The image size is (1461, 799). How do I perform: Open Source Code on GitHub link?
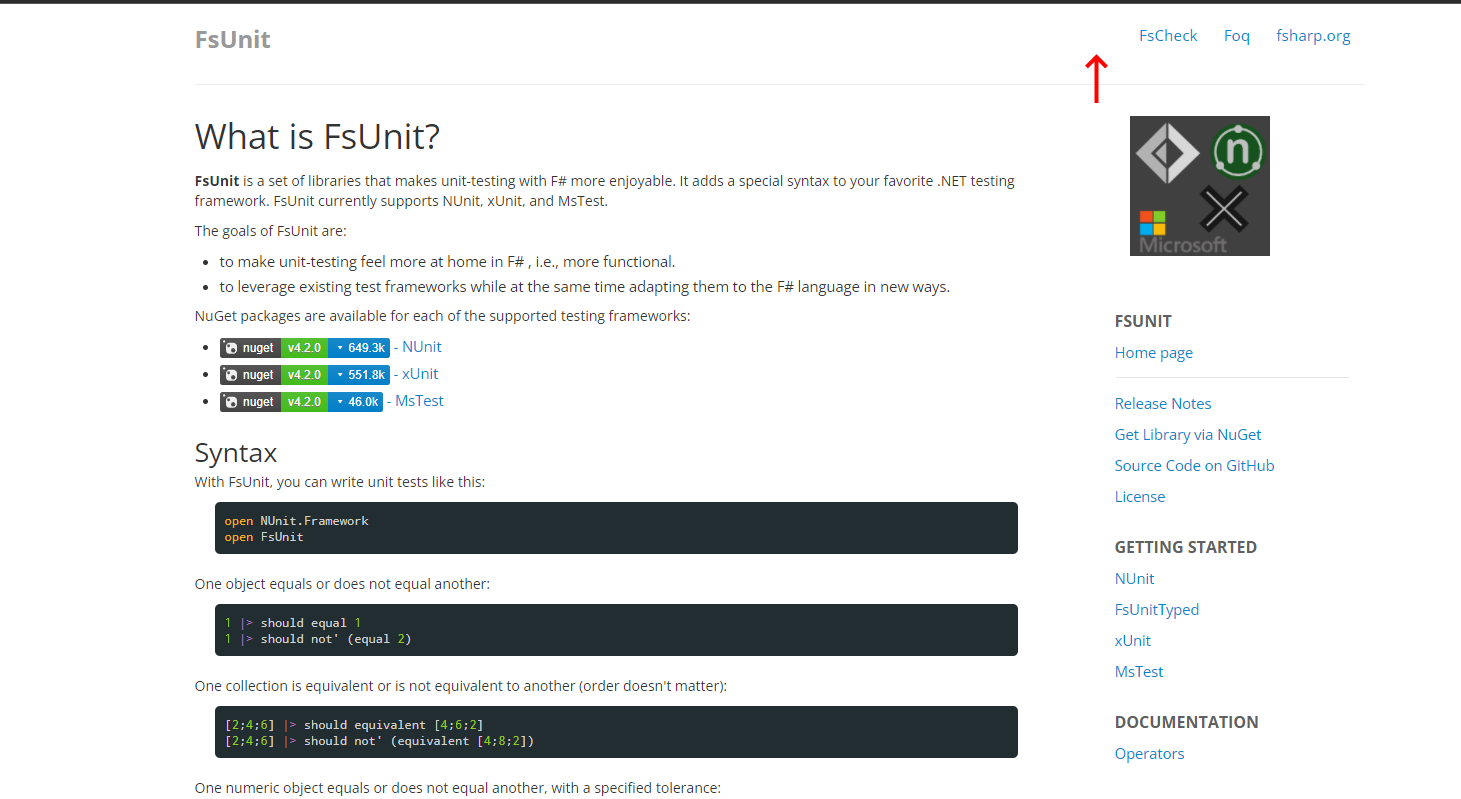click(1194, 465)
